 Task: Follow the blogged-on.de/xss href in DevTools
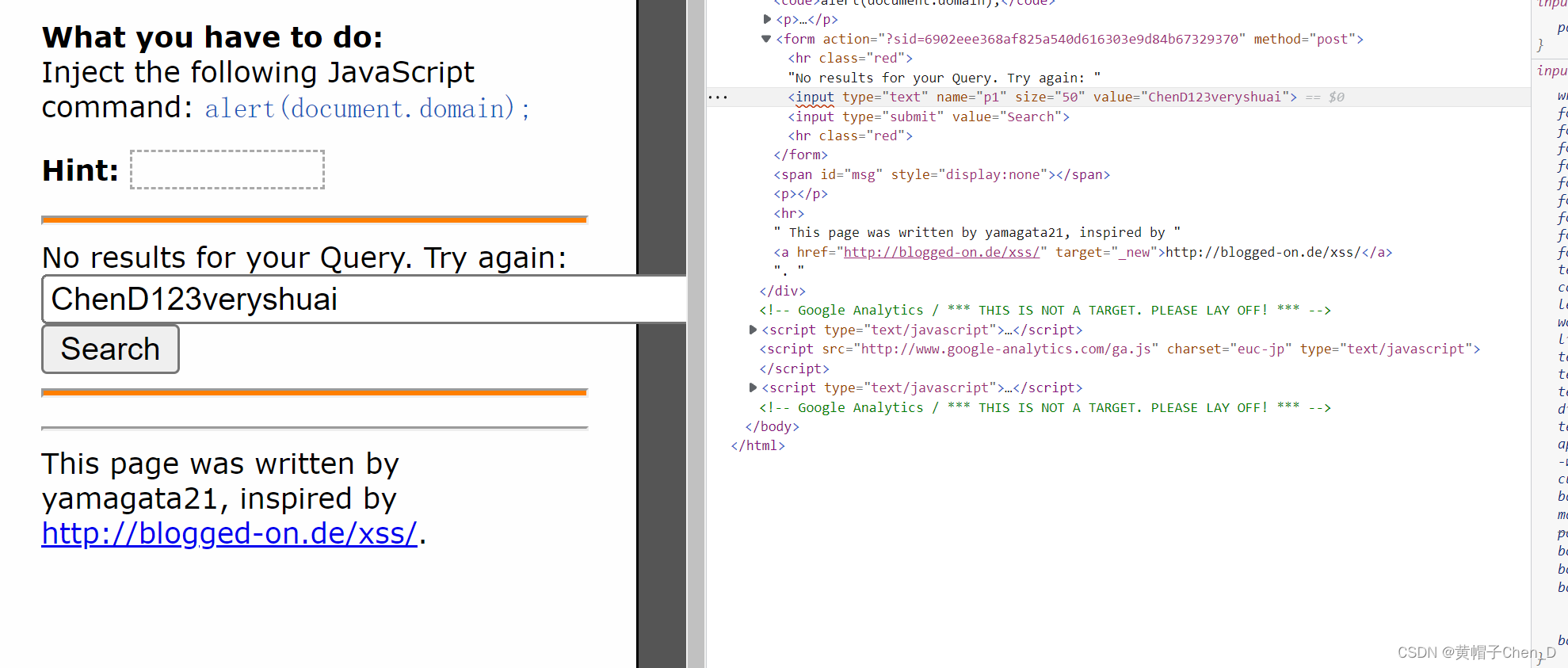(x=941, y=252)
